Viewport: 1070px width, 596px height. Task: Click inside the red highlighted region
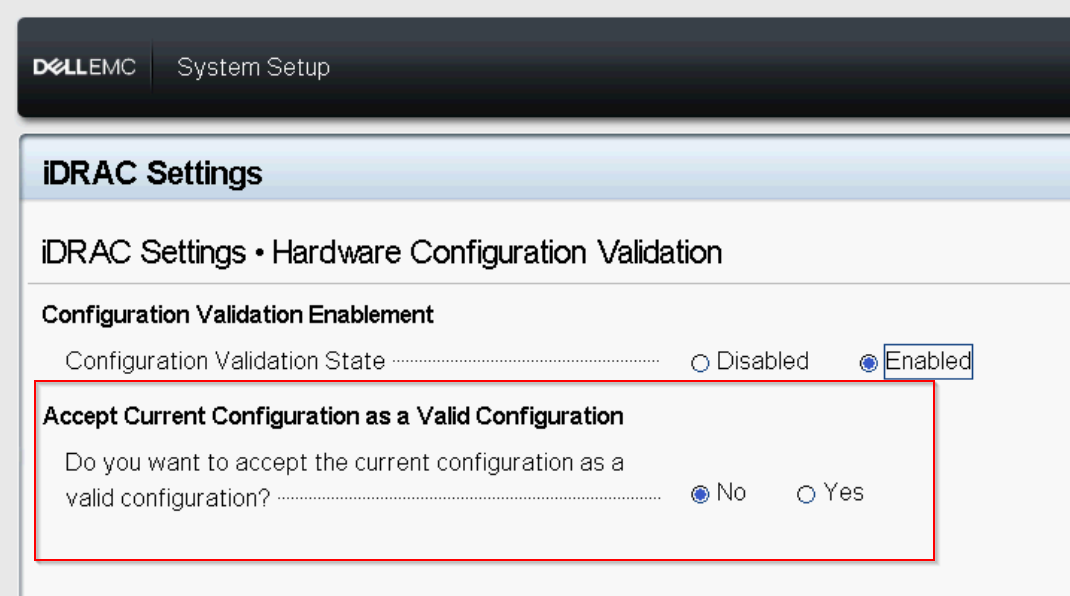coord(485,475)
